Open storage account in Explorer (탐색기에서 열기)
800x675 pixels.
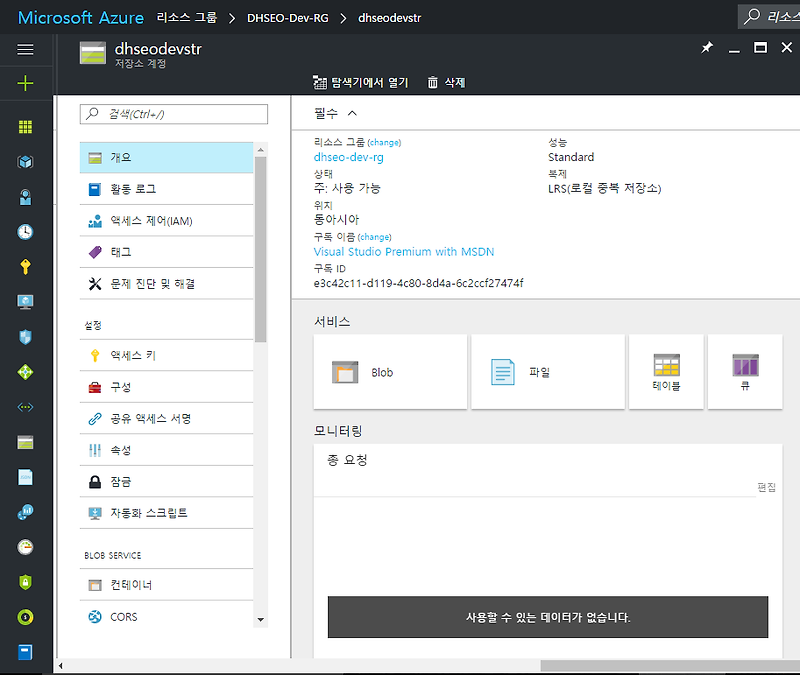[361, 83]
